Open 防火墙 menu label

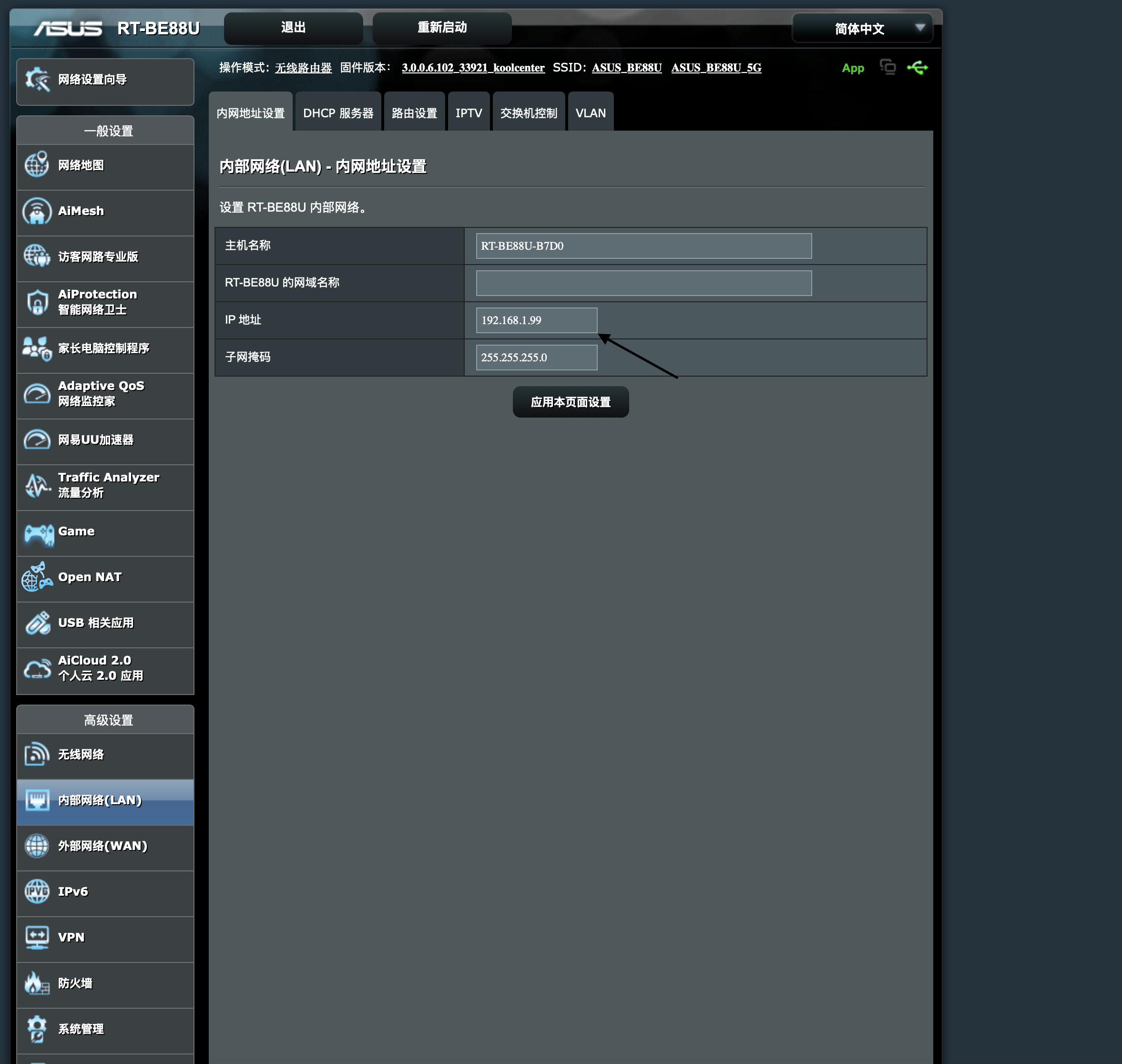pyautogui.click(x=75, y=983)
